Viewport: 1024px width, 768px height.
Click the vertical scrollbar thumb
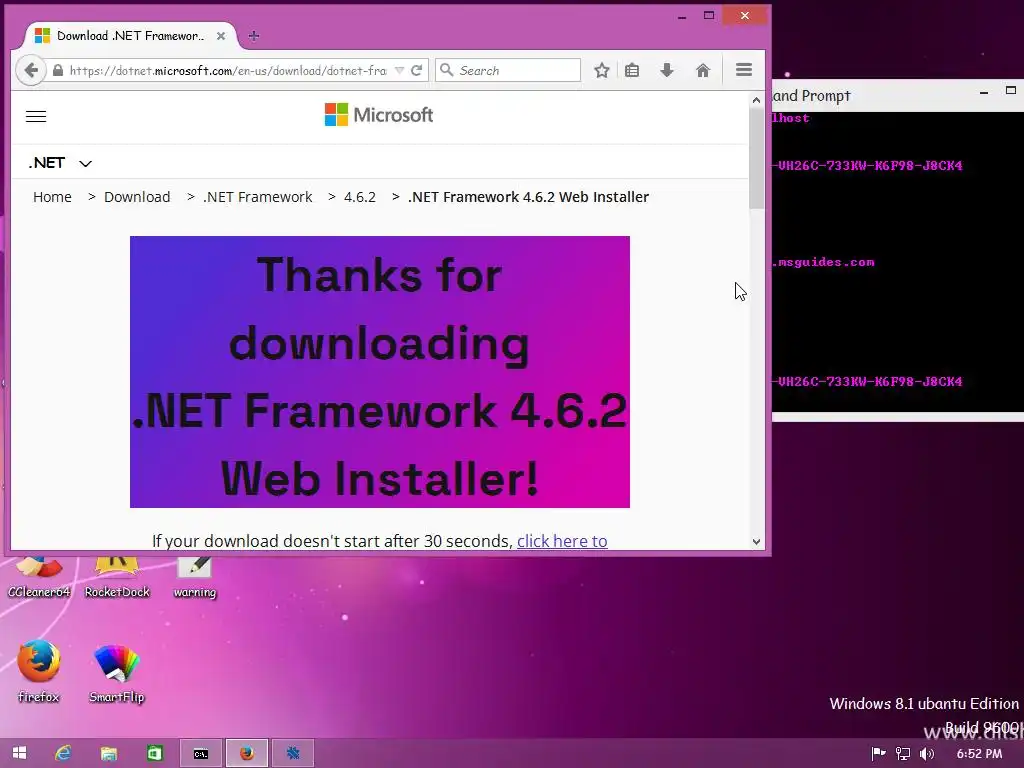756,159
